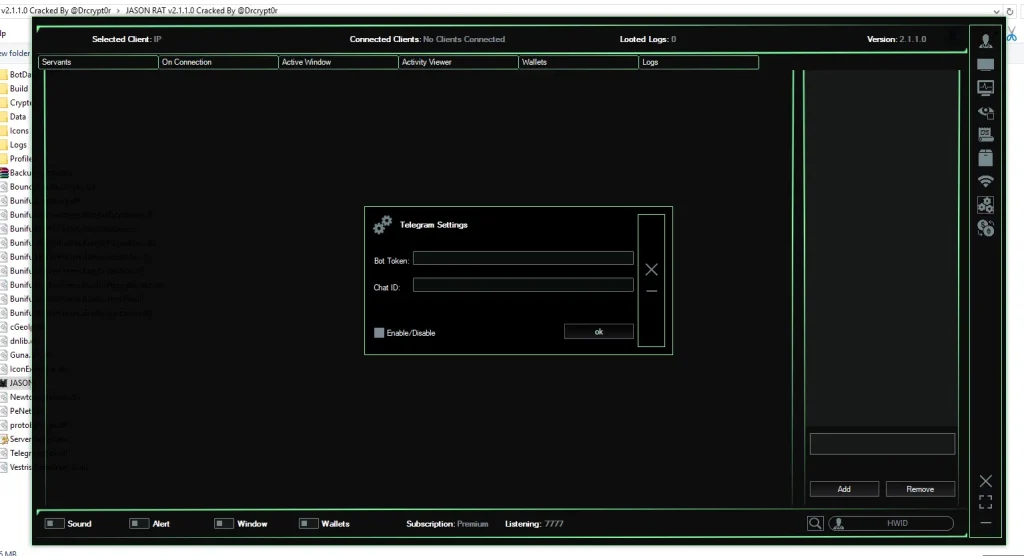The width and height of the screenshot is (1024, 556).
Task: Click the Add button in right panel
Action: point(844,489)
